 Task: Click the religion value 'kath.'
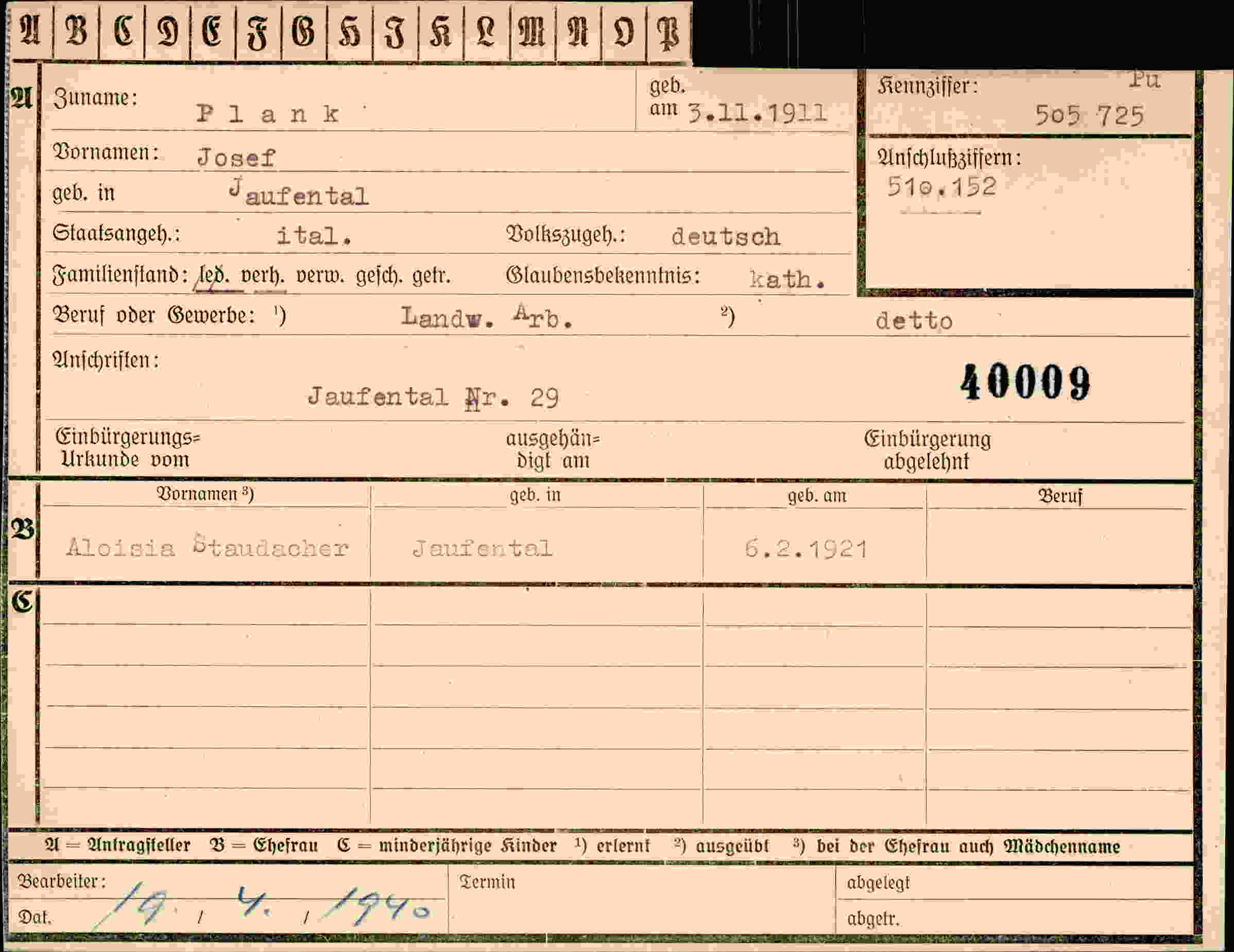[x=787, y=279]
